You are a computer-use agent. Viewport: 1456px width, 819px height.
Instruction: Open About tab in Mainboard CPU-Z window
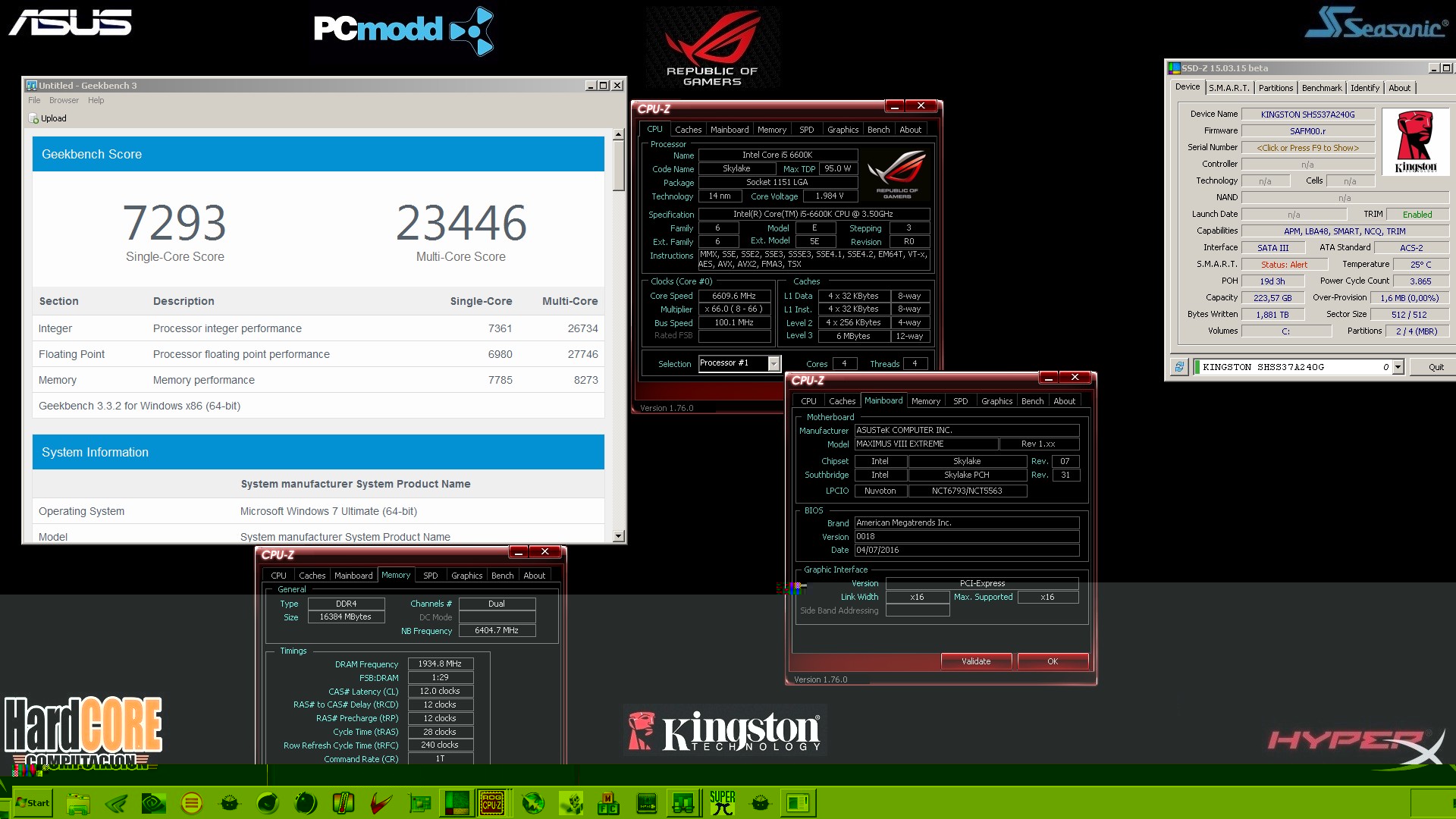coord(1064,401)
